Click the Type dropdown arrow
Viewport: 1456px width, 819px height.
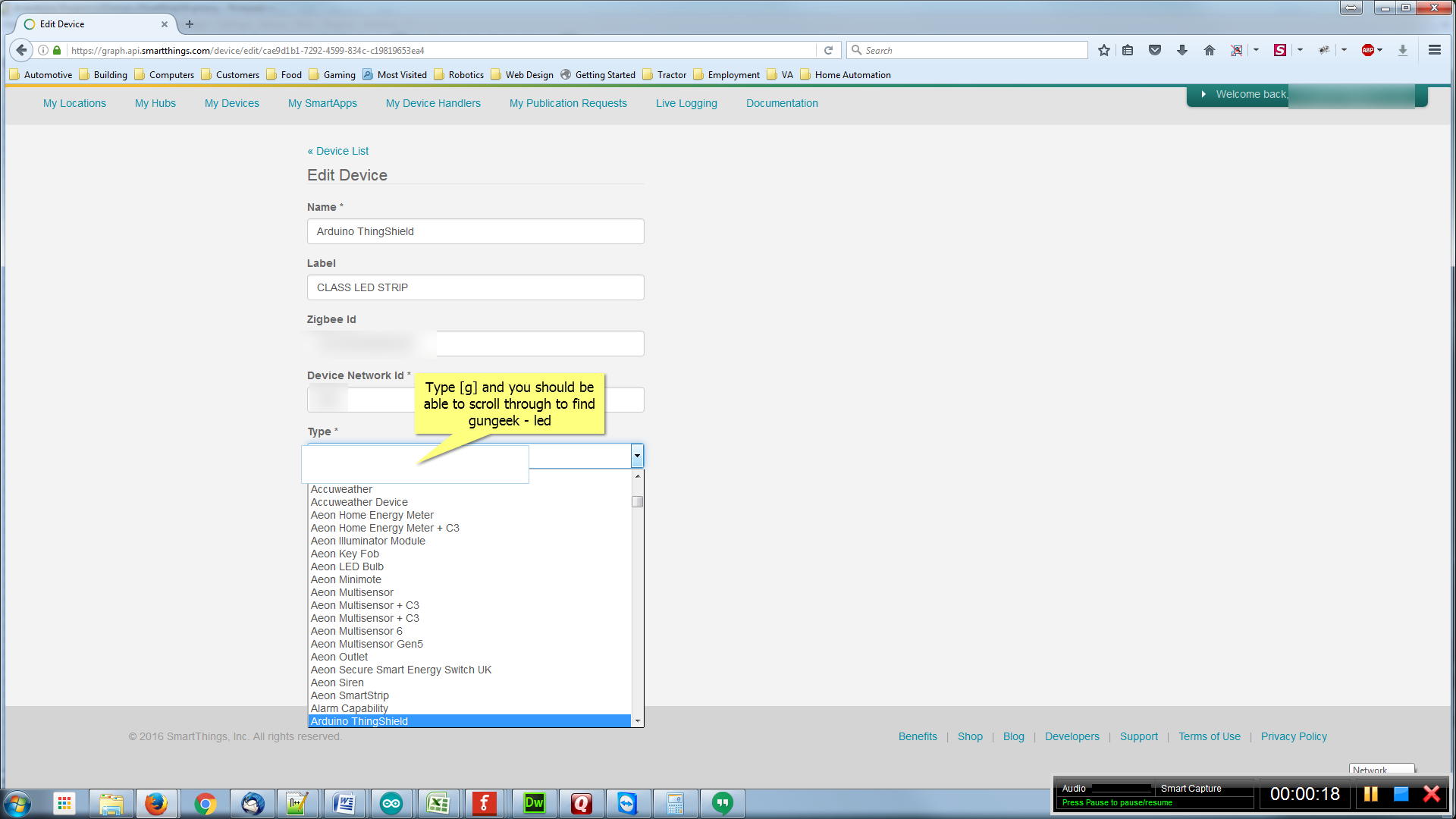tap(637, 456)
